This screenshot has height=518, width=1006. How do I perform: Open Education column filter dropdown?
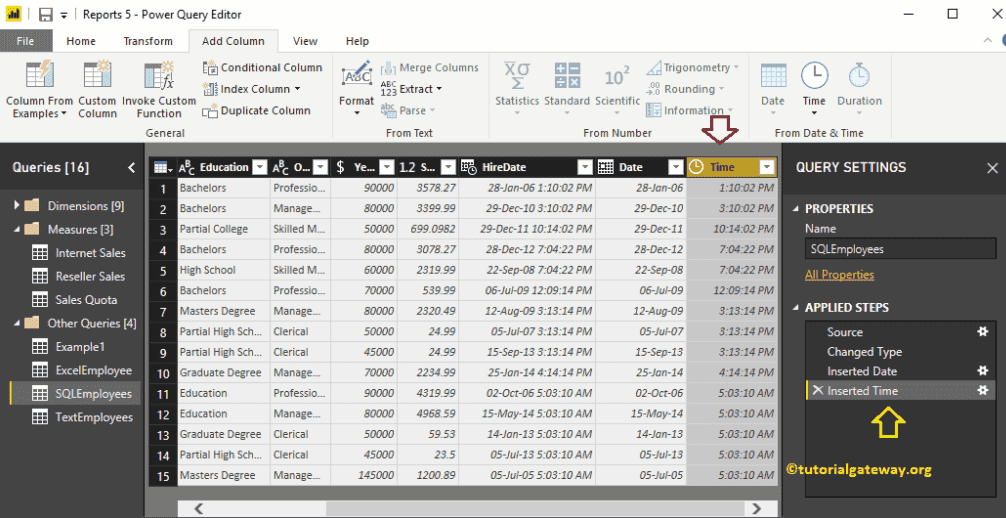259,168
